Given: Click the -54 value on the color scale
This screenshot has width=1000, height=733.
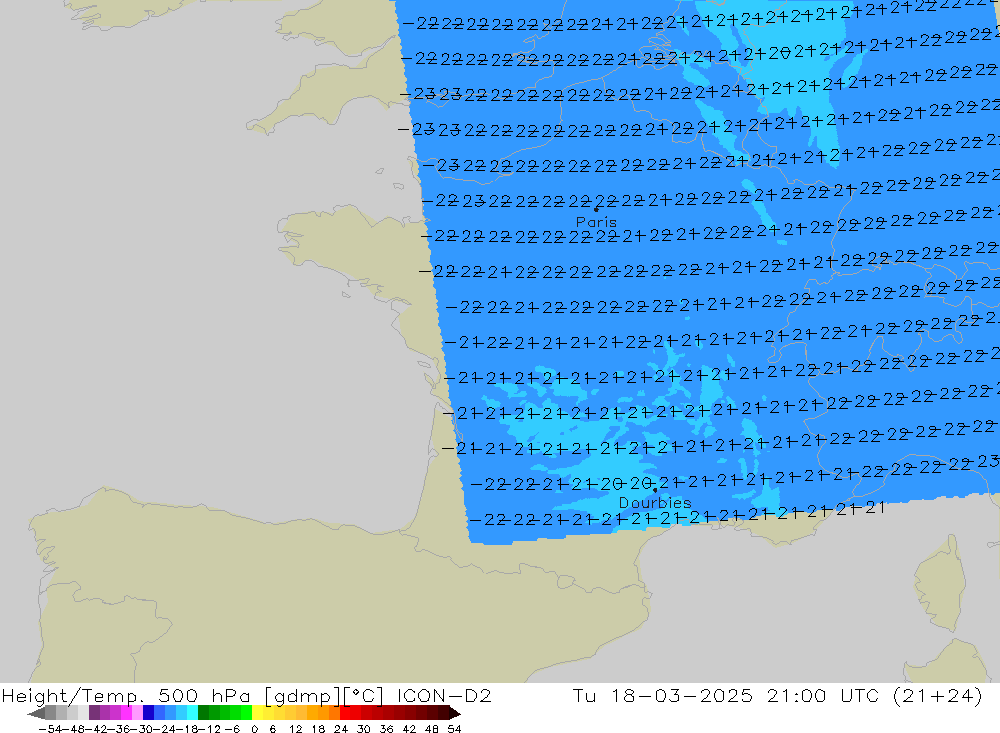Looking at the screenshot, I should click(x=48, y=729).
